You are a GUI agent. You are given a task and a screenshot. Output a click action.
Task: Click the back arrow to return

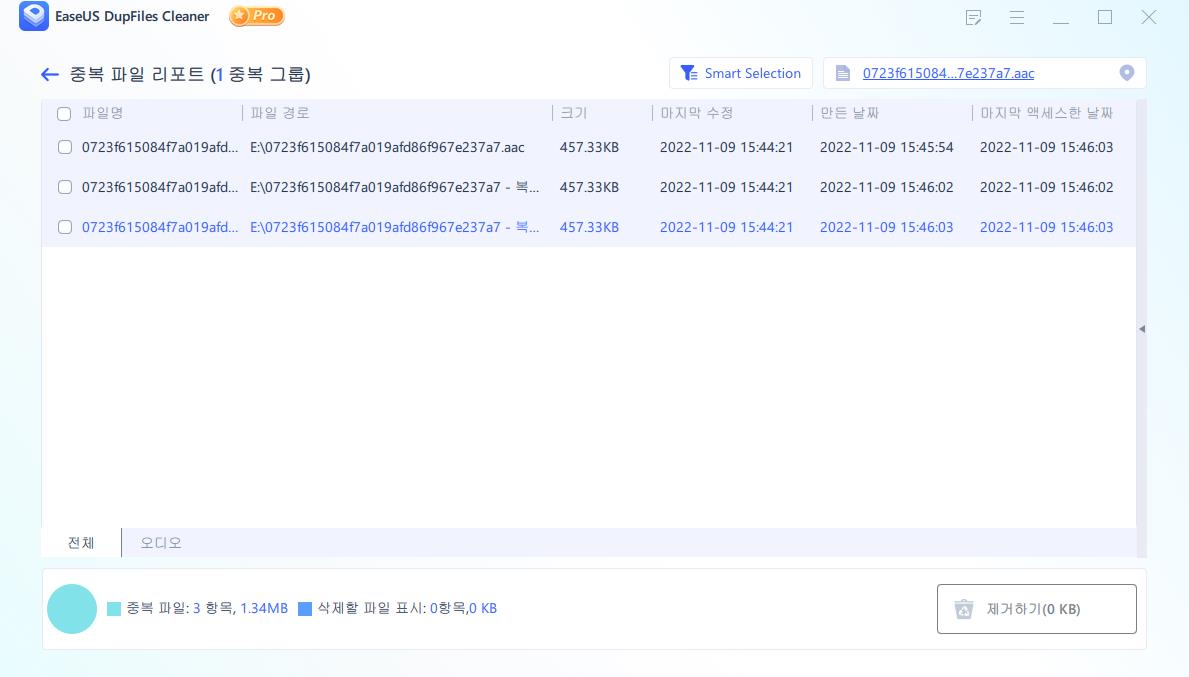[50, 74]
